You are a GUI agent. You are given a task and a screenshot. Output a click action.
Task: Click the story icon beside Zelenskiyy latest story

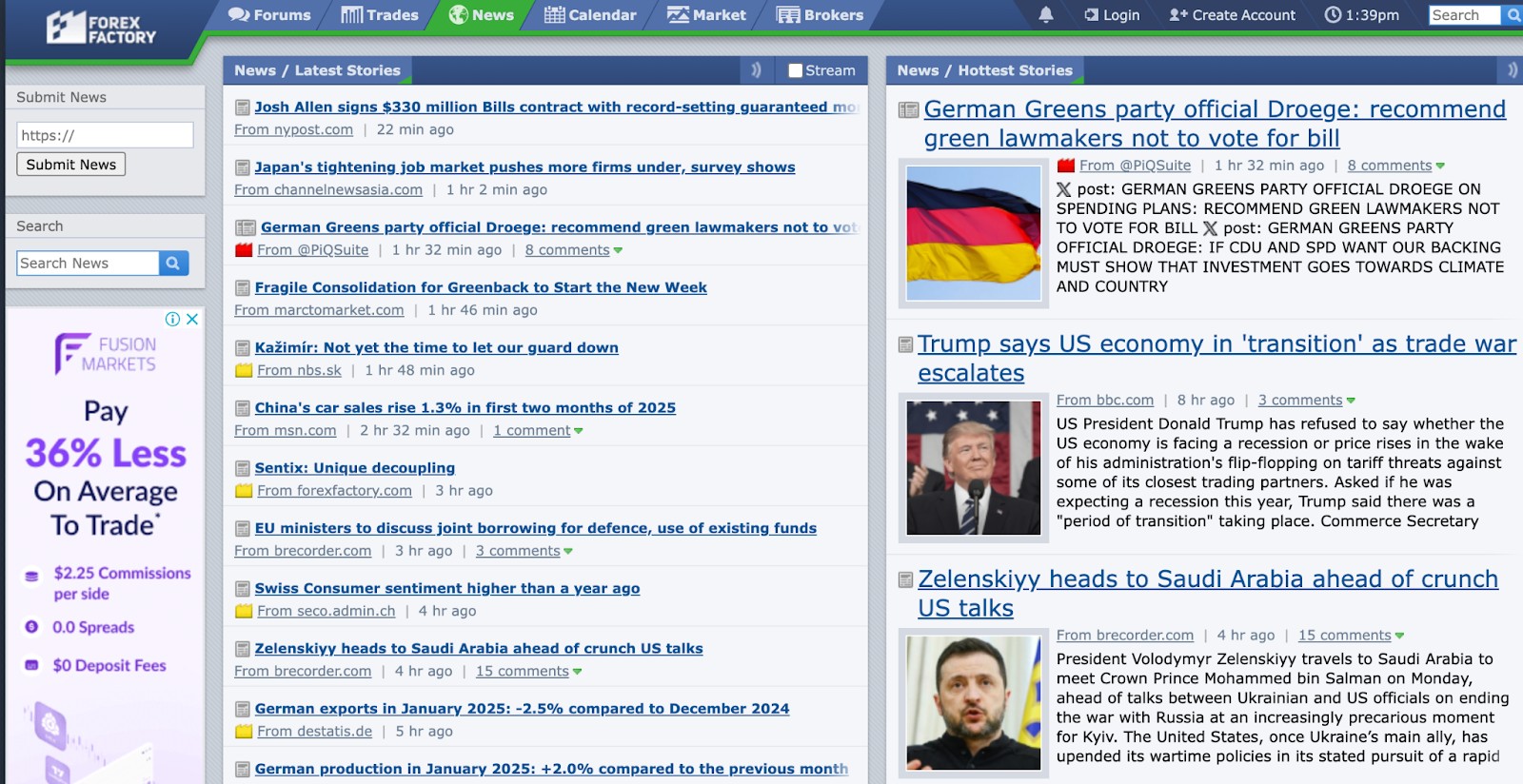[243, 649]
